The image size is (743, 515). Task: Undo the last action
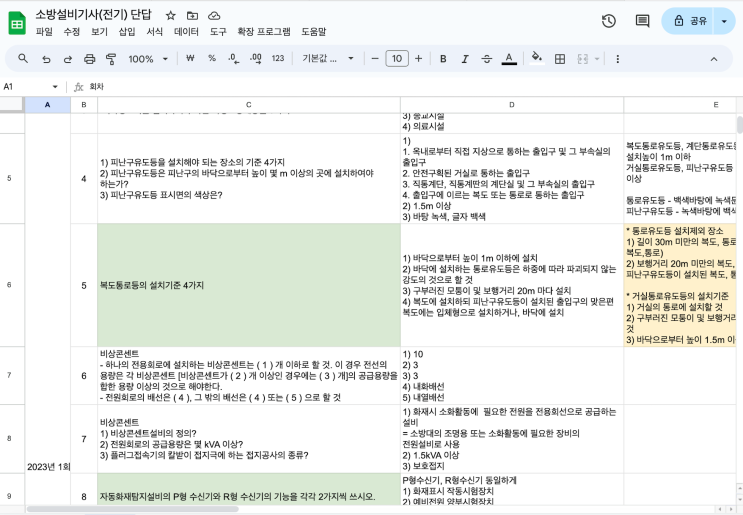tap(46, 59)
